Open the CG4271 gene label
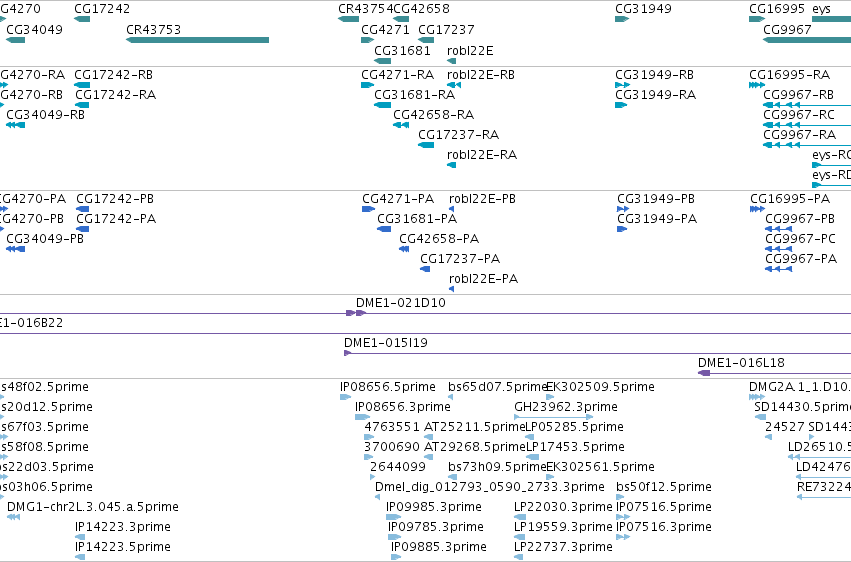The height and width of the screenshot is (562, 851). [385, 29]
